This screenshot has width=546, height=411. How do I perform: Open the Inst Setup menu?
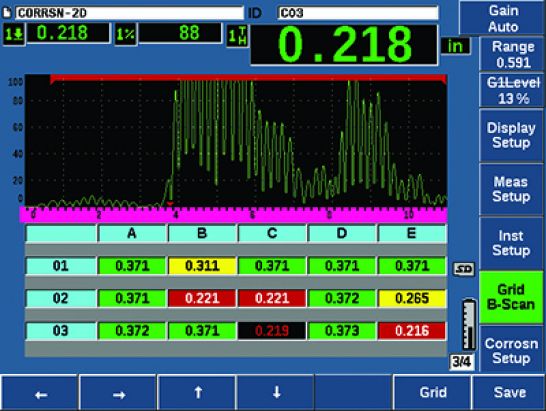pyautogui.click(x=510, y=243)
